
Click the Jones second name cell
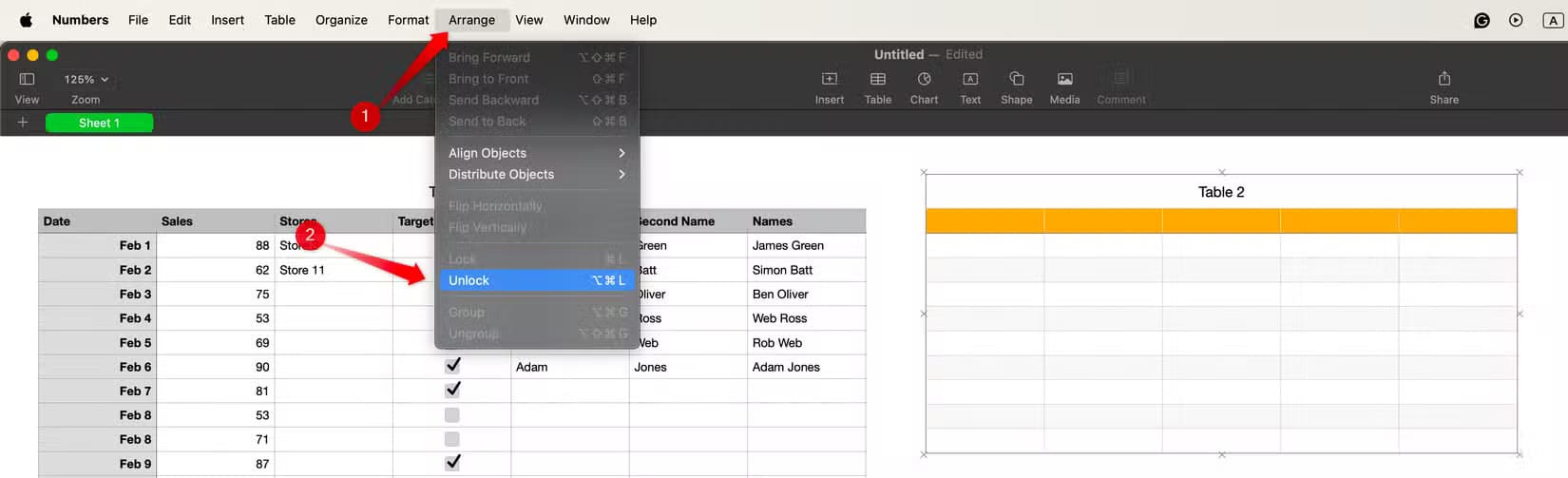688,367
